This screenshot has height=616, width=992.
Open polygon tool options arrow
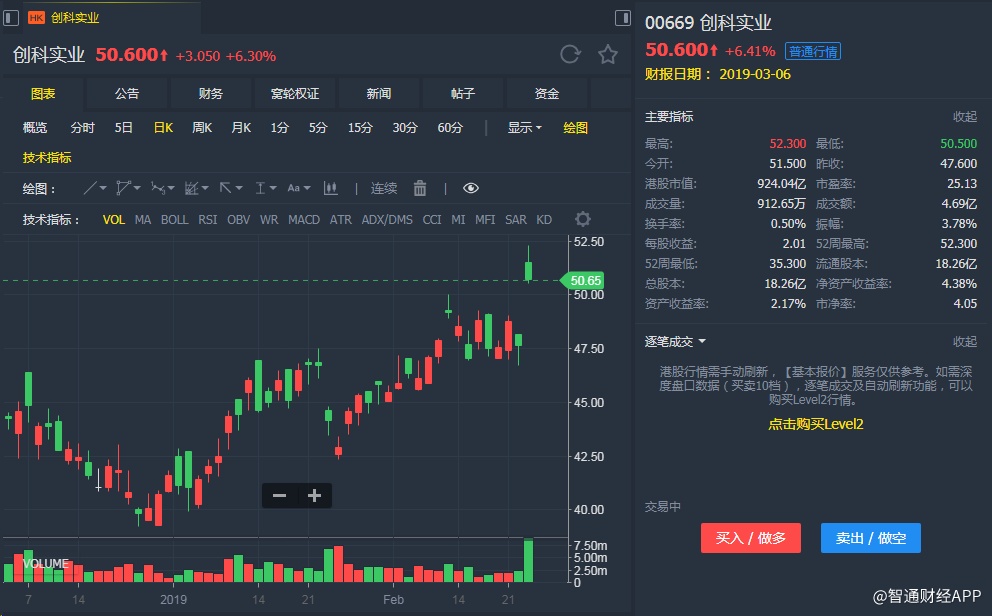pos(137,188)
